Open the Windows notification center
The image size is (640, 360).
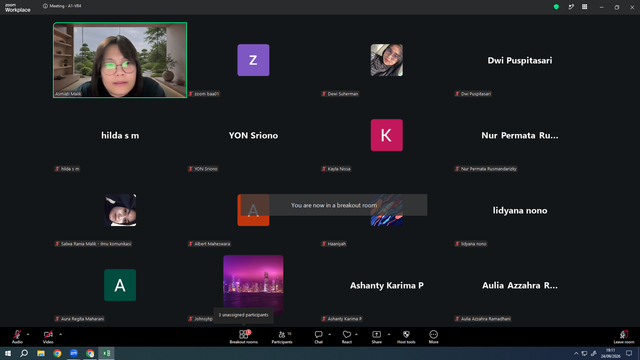click(629, 353)
